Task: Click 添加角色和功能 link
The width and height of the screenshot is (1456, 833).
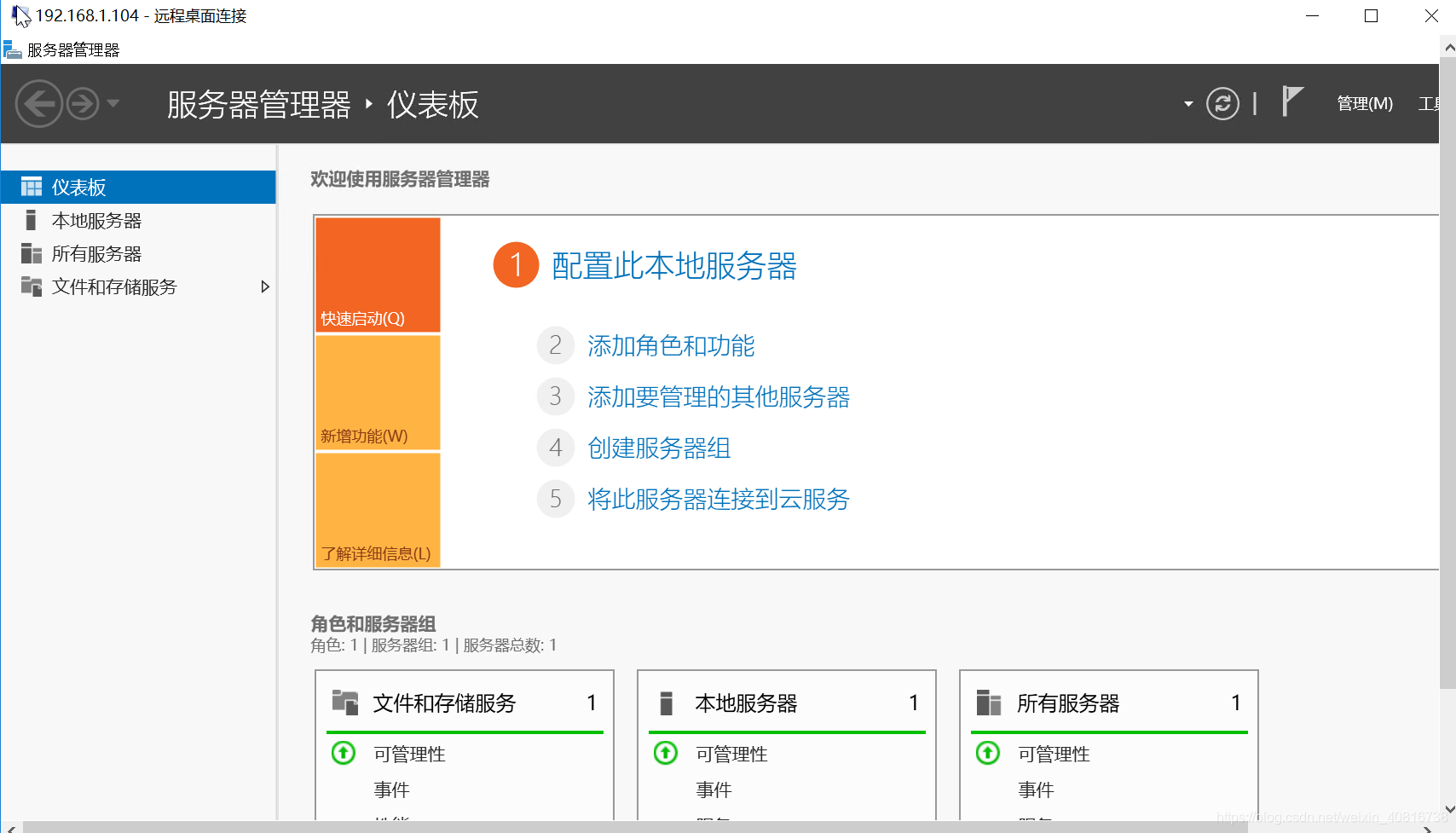Action: (x=671, y=345)
